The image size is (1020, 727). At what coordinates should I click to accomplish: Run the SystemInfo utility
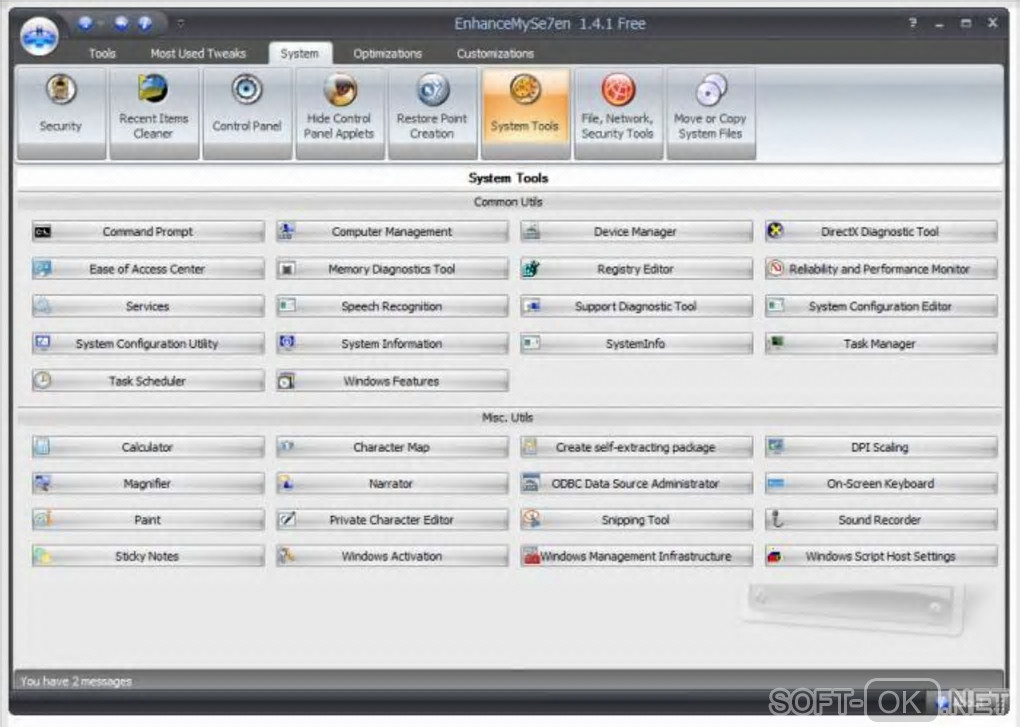click(x=636, y=343)
